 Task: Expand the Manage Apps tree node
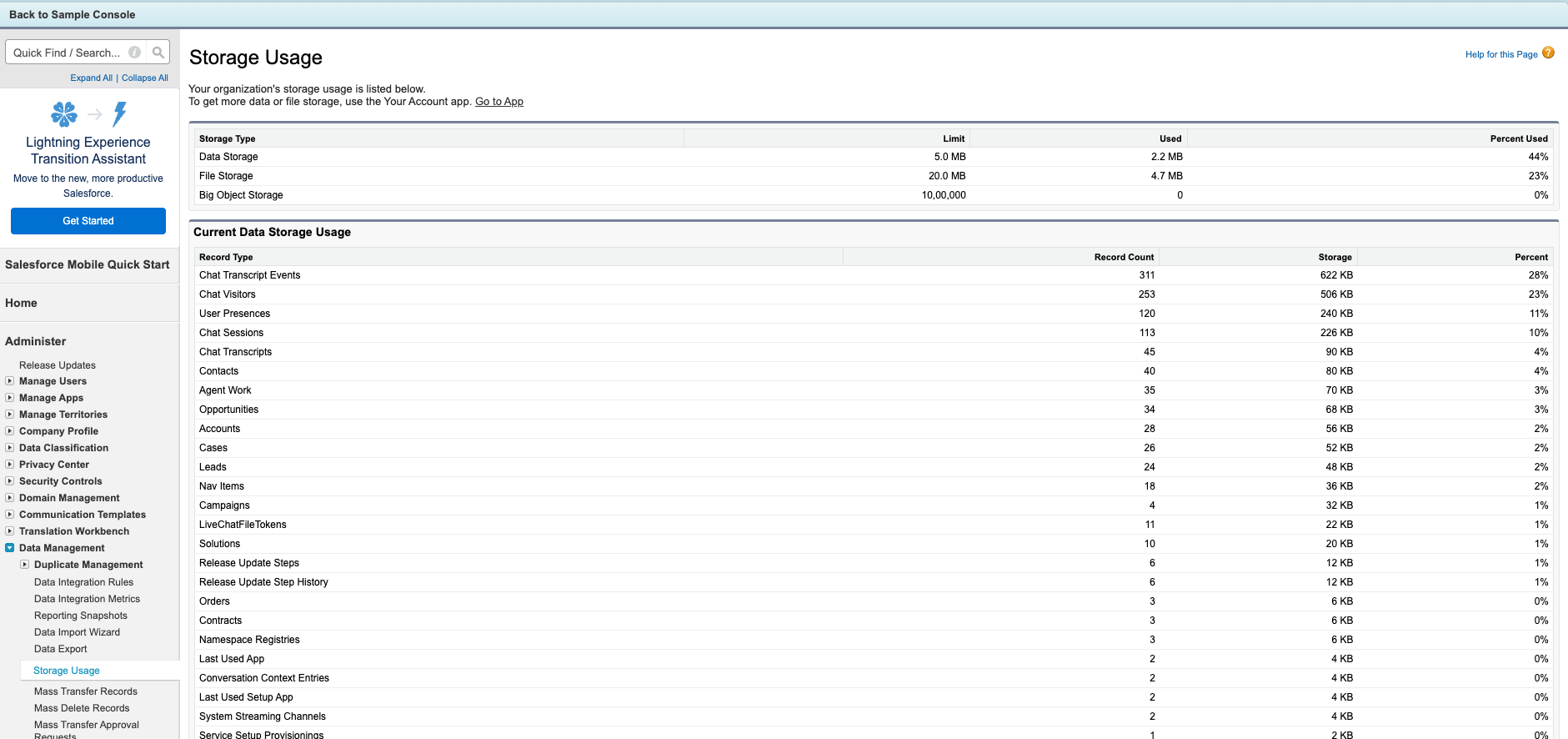(x=10, y=398)
